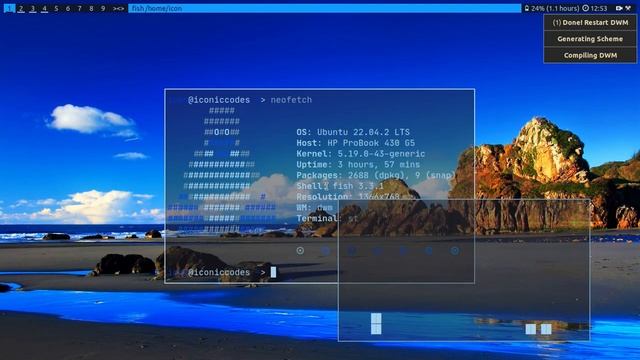Switch to DWM tag 3

click(x=33, y=8)
